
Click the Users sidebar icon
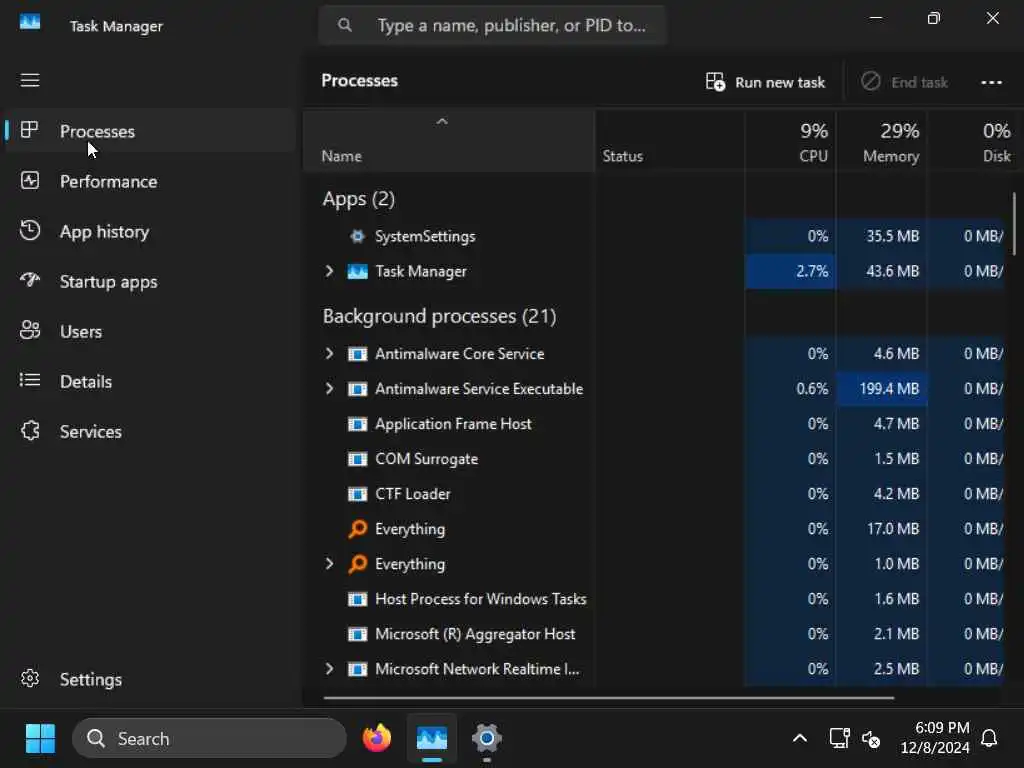[x=30, y=330]
